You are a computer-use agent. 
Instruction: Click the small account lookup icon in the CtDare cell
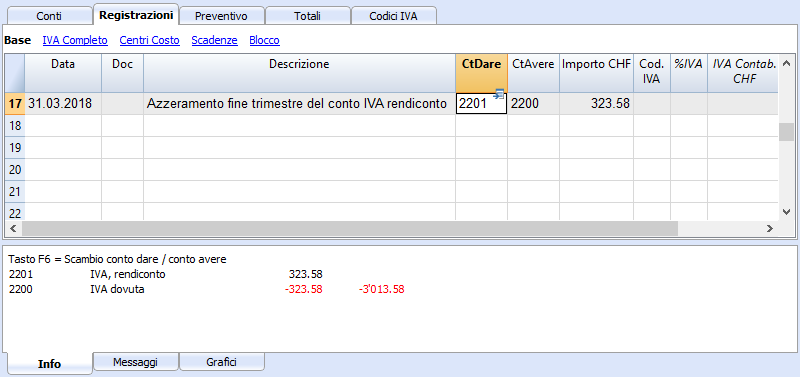point(499,93)
